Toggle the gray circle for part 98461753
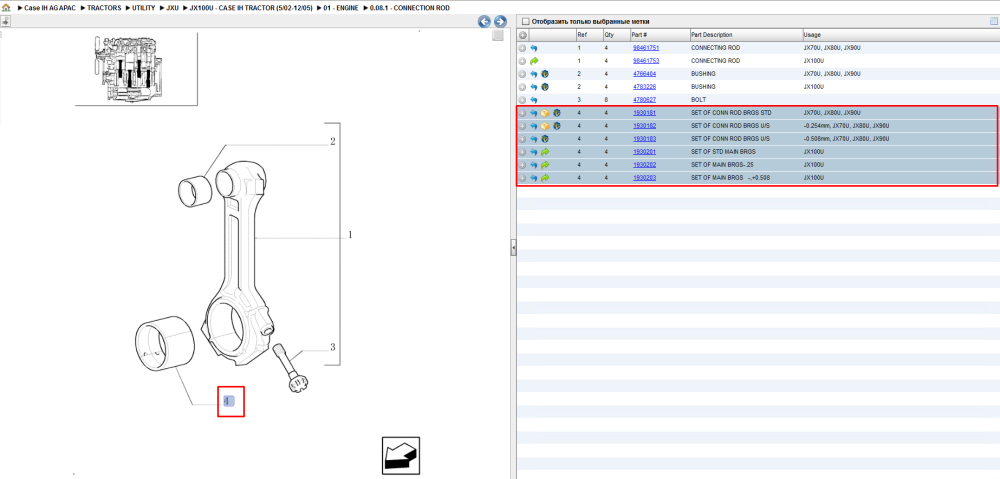 point(522,61)
